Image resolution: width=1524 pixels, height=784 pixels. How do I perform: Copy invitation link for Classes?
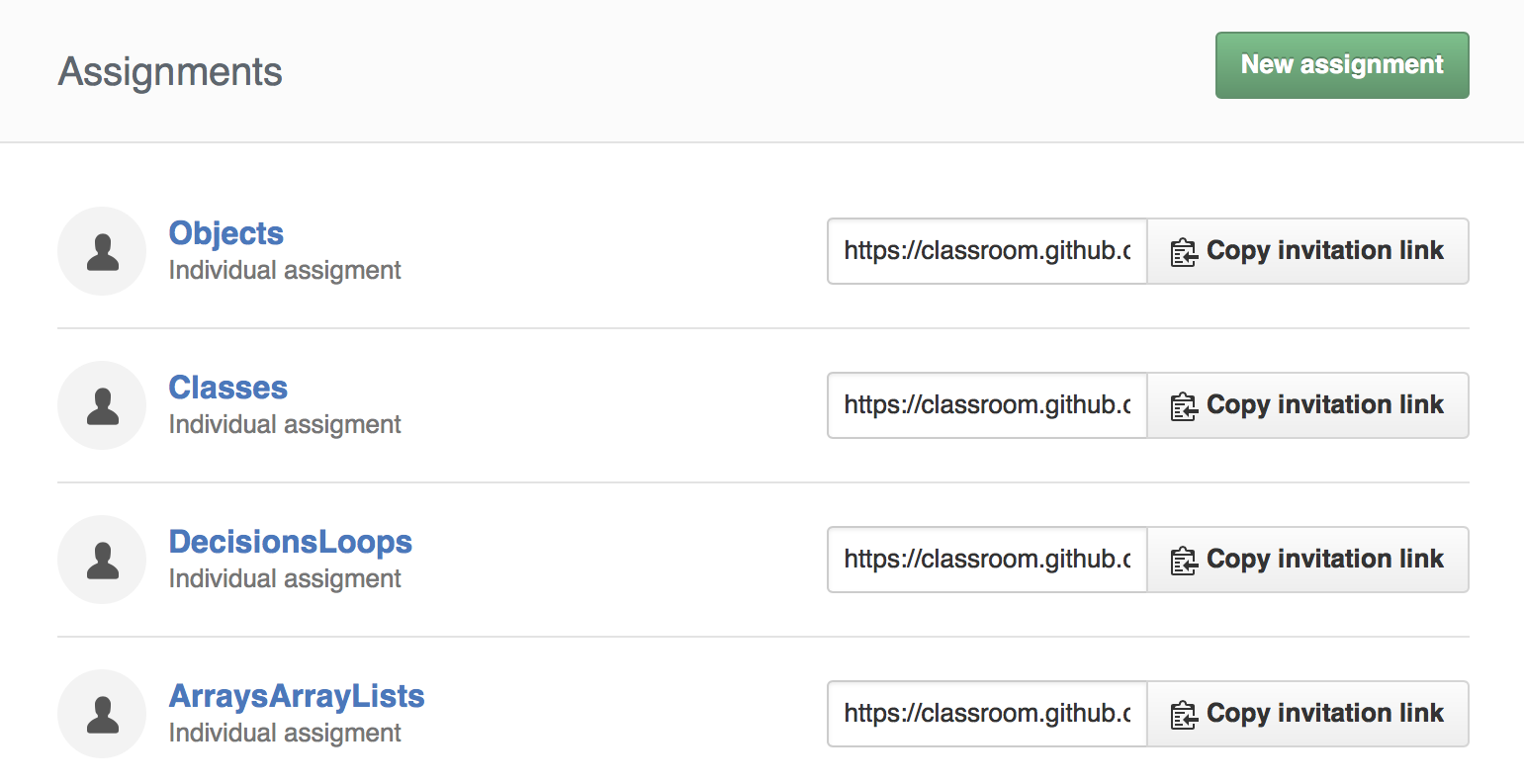pyautogui.click(x=1307, y=405)
